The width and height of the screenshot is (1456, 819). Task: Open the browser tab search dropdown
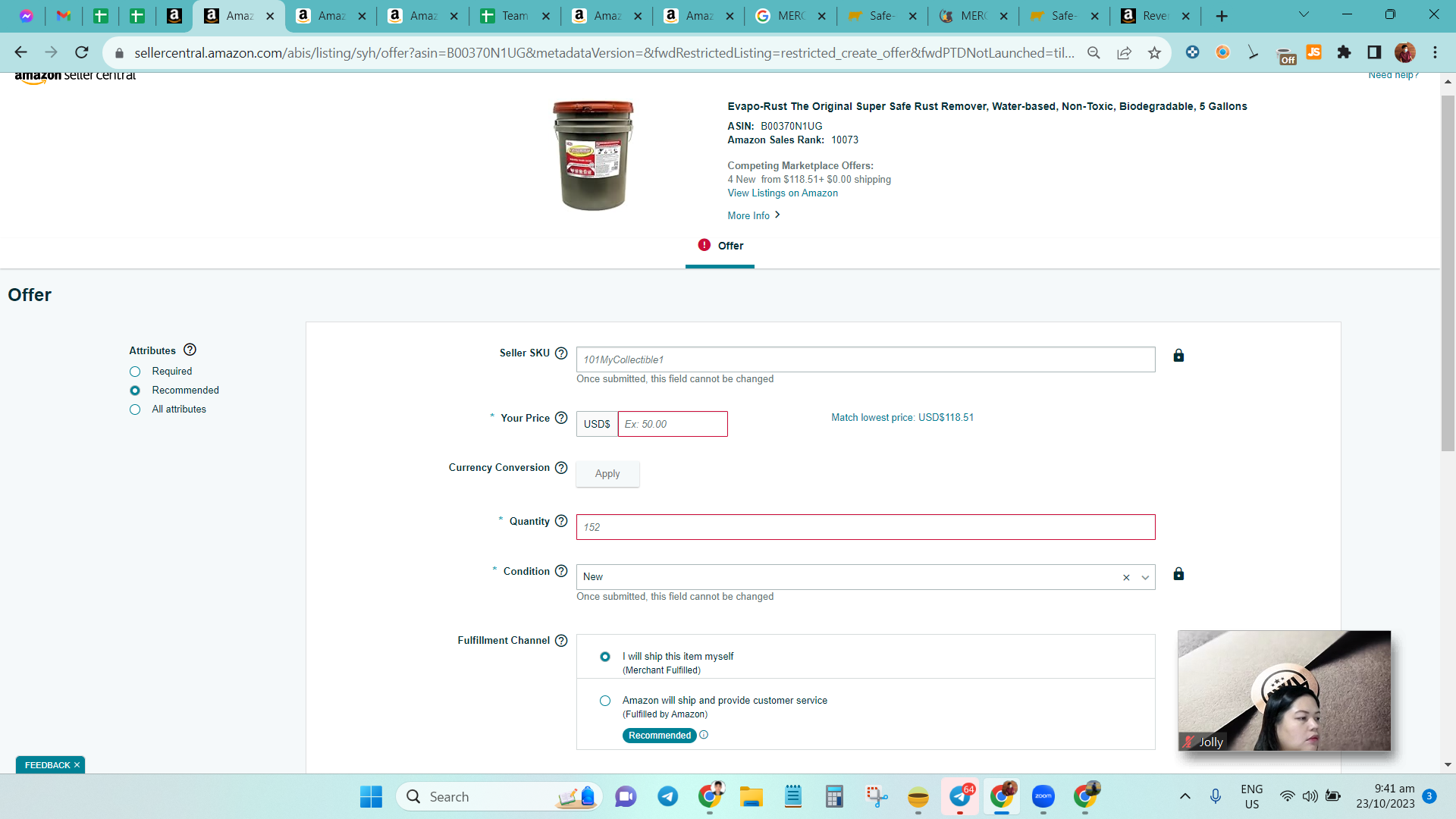[x=1304, y=15]
